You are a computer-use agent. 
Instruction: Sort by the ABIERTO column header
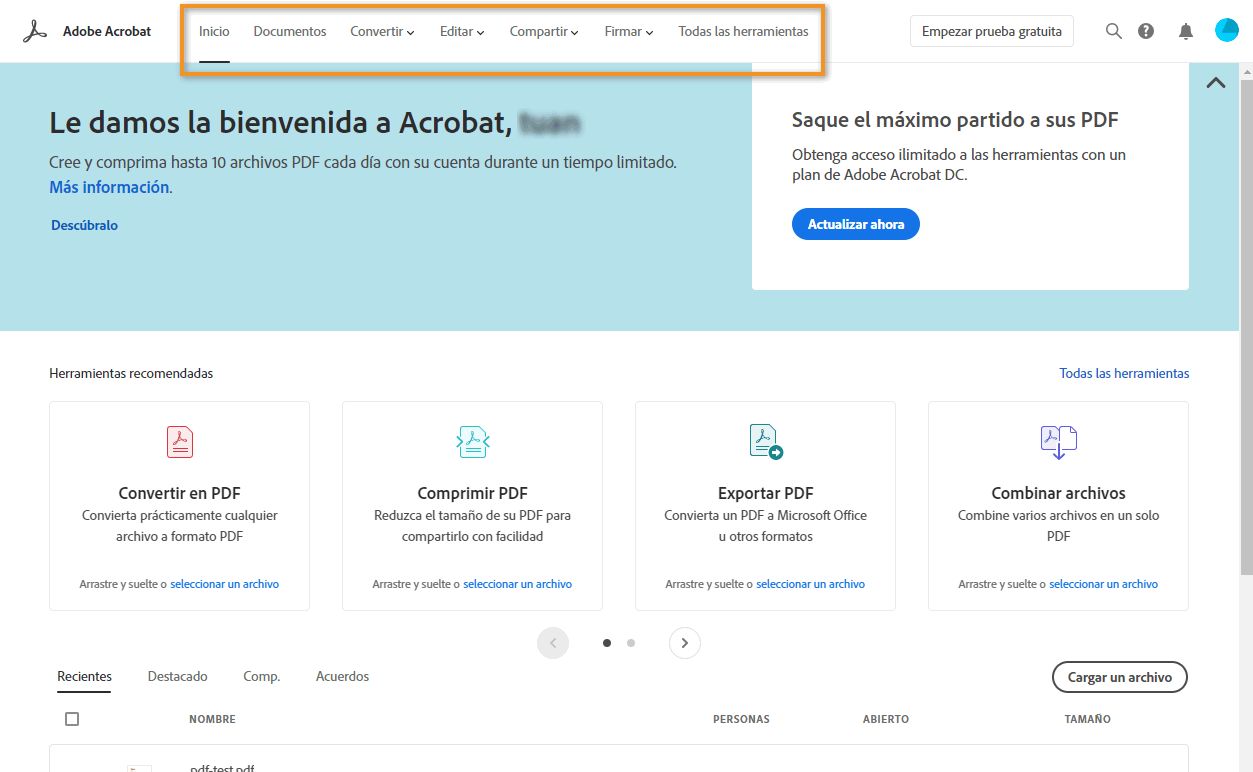tap(886, 719)
